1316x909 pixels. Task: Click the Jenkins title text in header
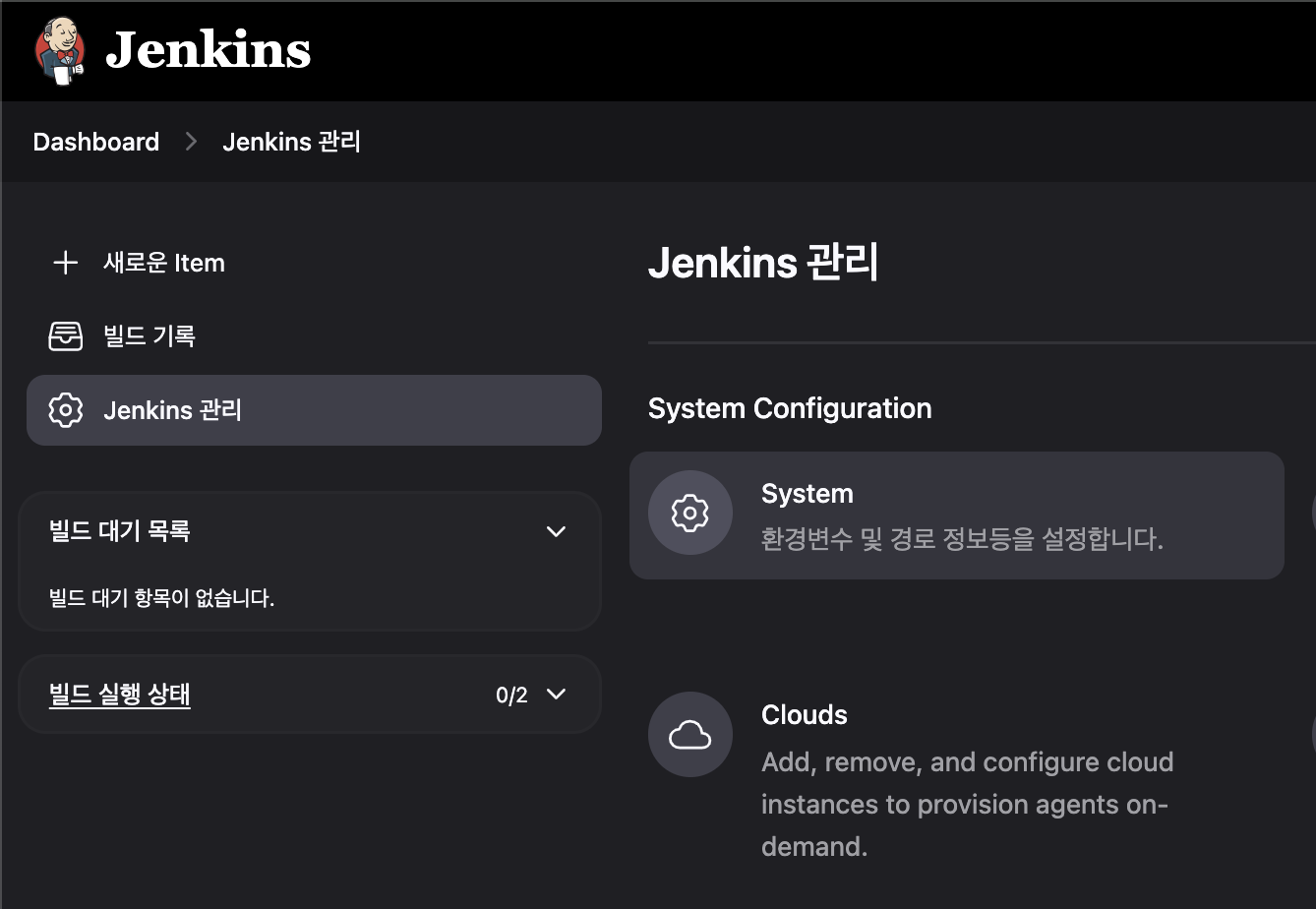coord(208,49)
